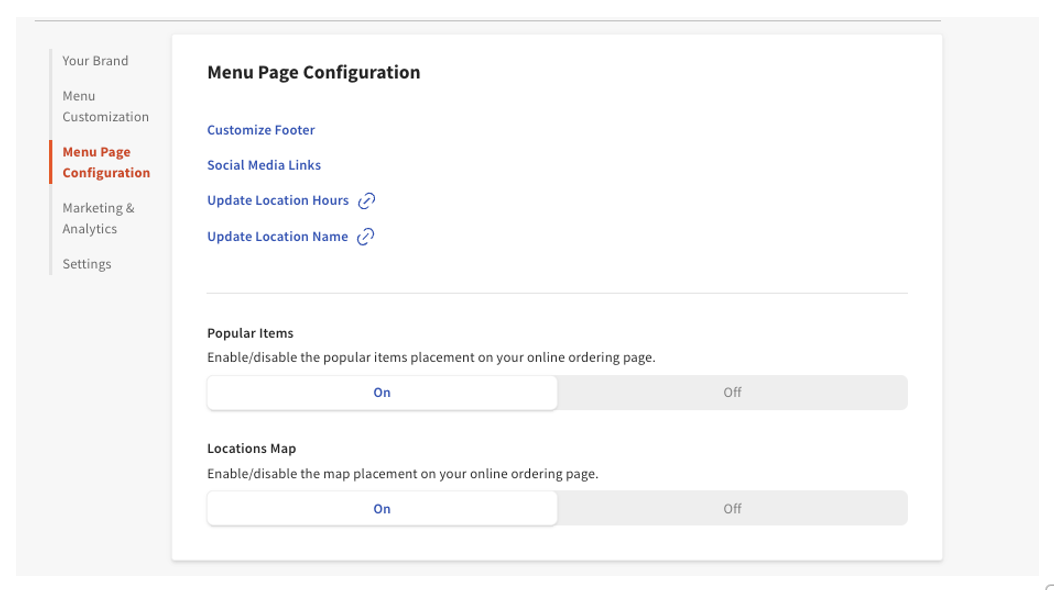The image size is (1054, 590).
Task: Open the Customize Footer link
Action: point(260,130)
